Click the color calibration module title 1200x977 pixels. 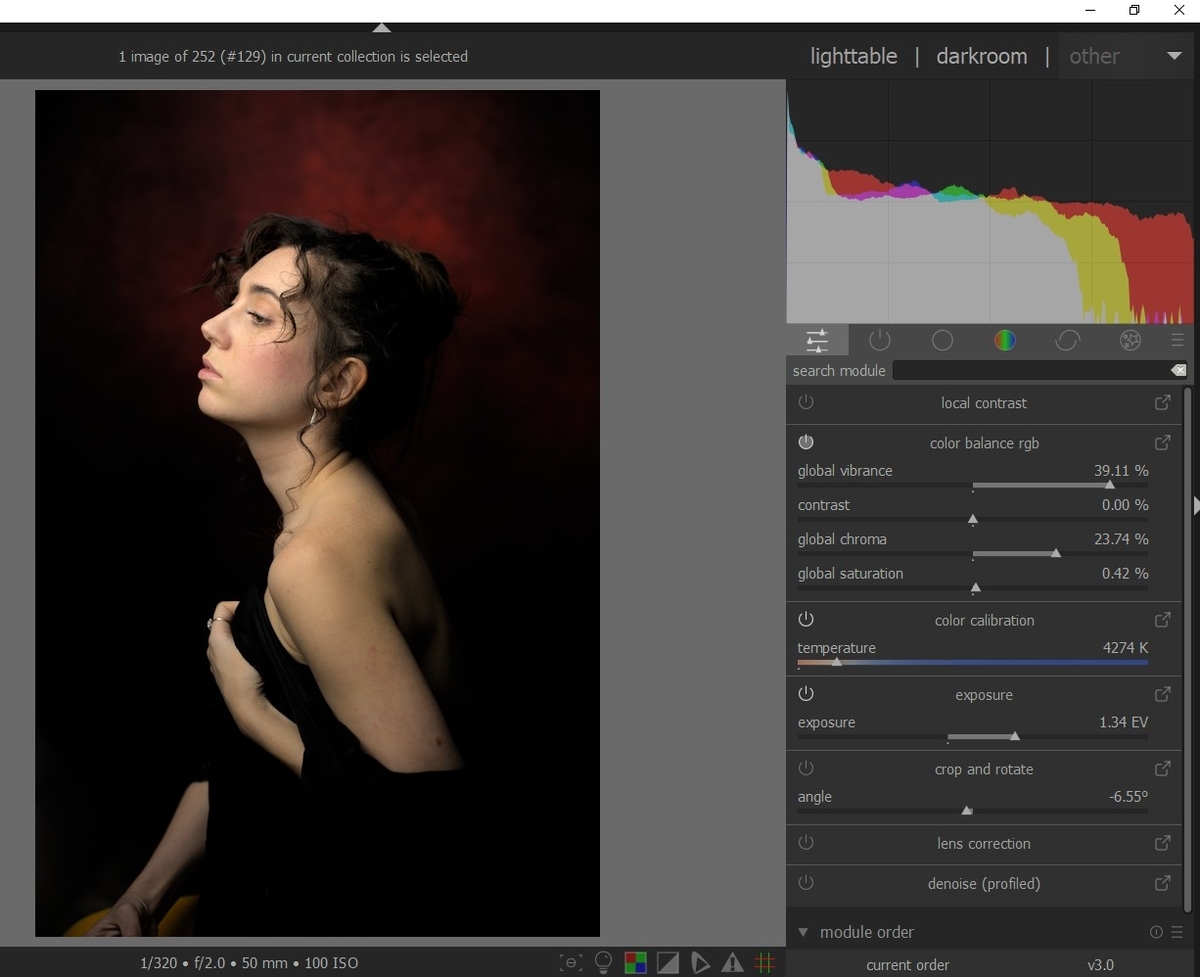coord(984,620)
